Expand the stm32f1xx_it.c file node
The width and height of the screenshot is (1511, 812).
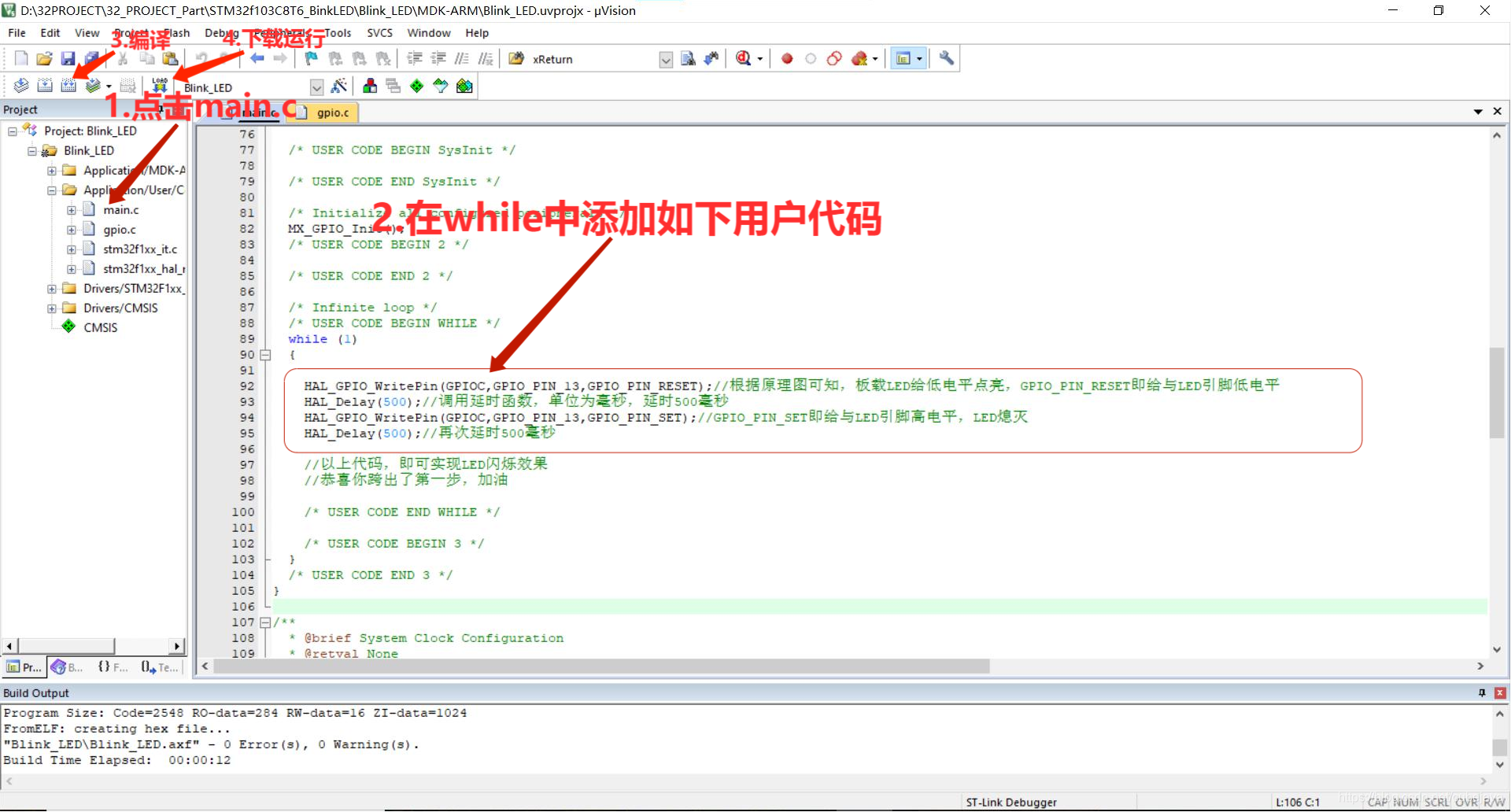(x=72, y=249)
